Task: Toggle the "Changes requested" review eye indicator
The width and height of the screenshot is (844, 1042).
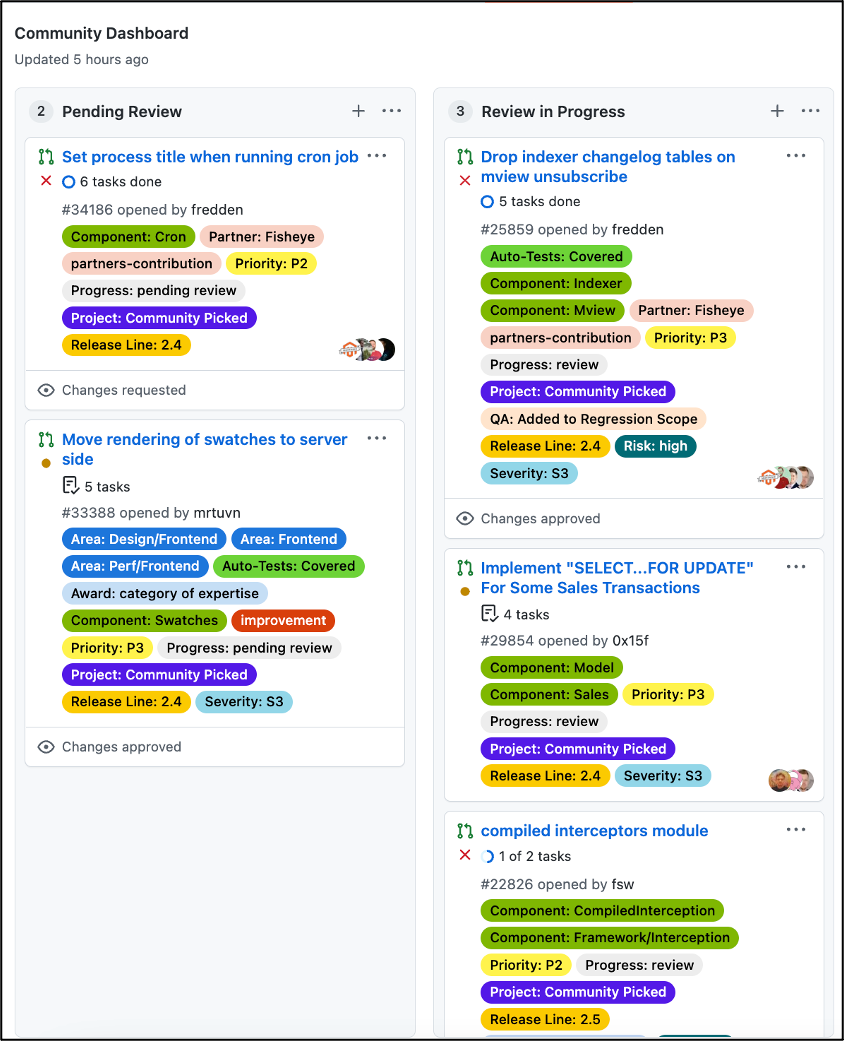Action: [x=46, y=391]
